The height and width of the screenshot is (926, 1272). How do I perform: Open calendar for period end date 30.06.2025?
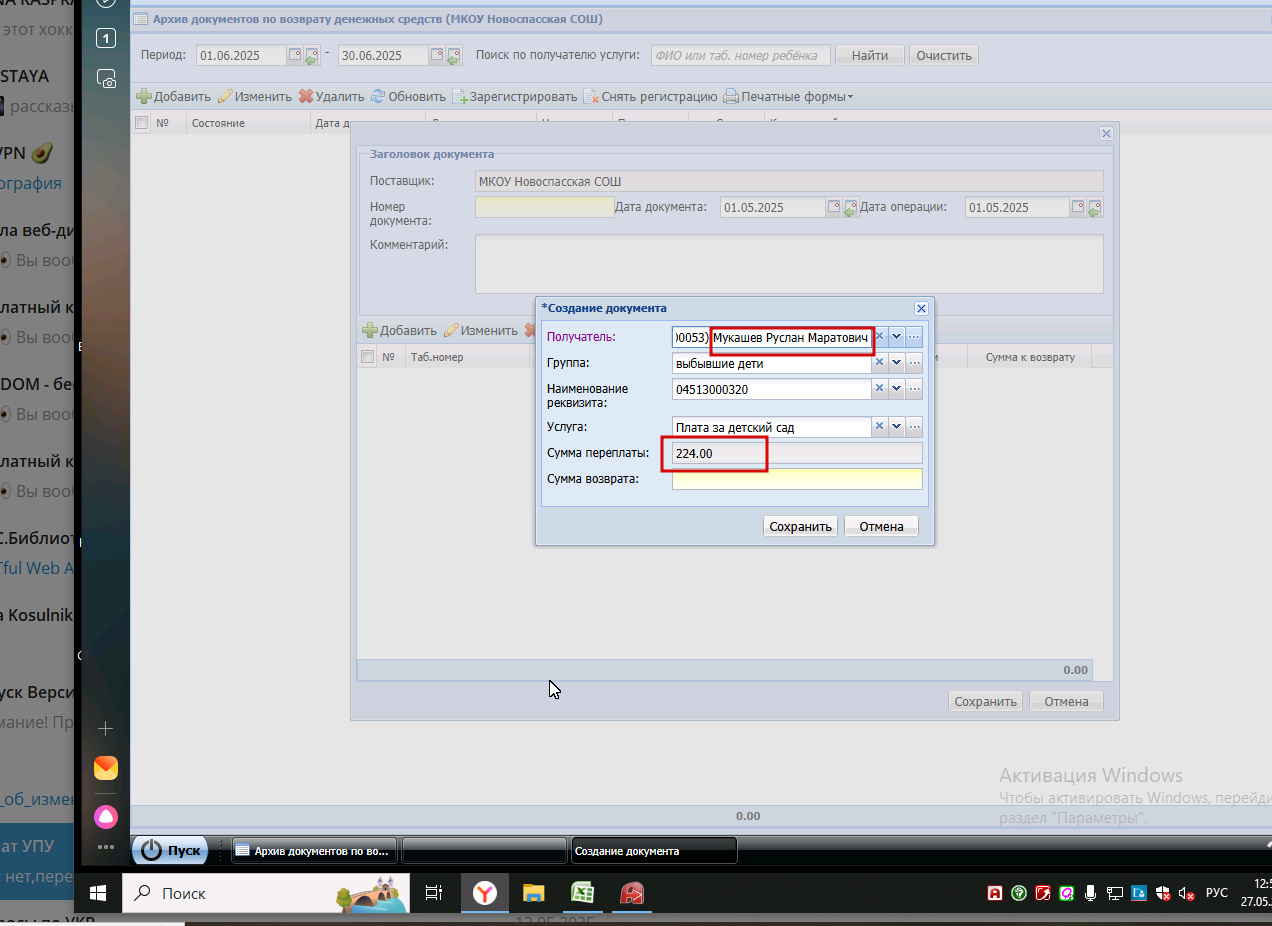click(x=438, y=55)
